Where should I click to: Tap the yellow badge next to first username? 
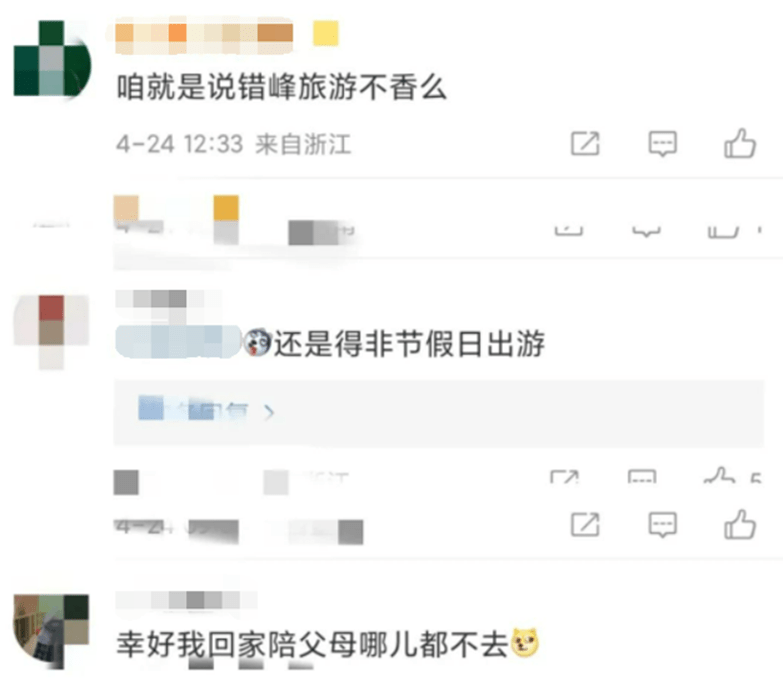(x=326, y=33)
